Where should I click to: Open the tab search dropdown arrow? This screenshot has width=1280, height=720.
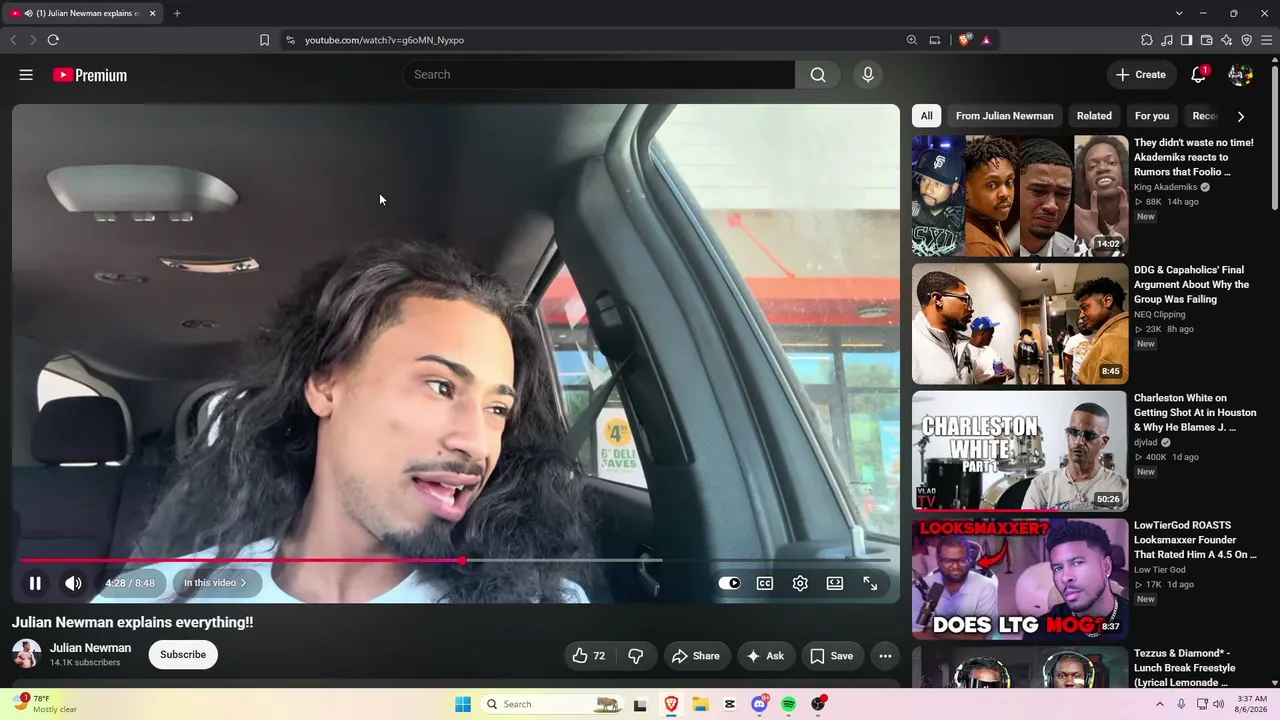(x=1179, y=13)
